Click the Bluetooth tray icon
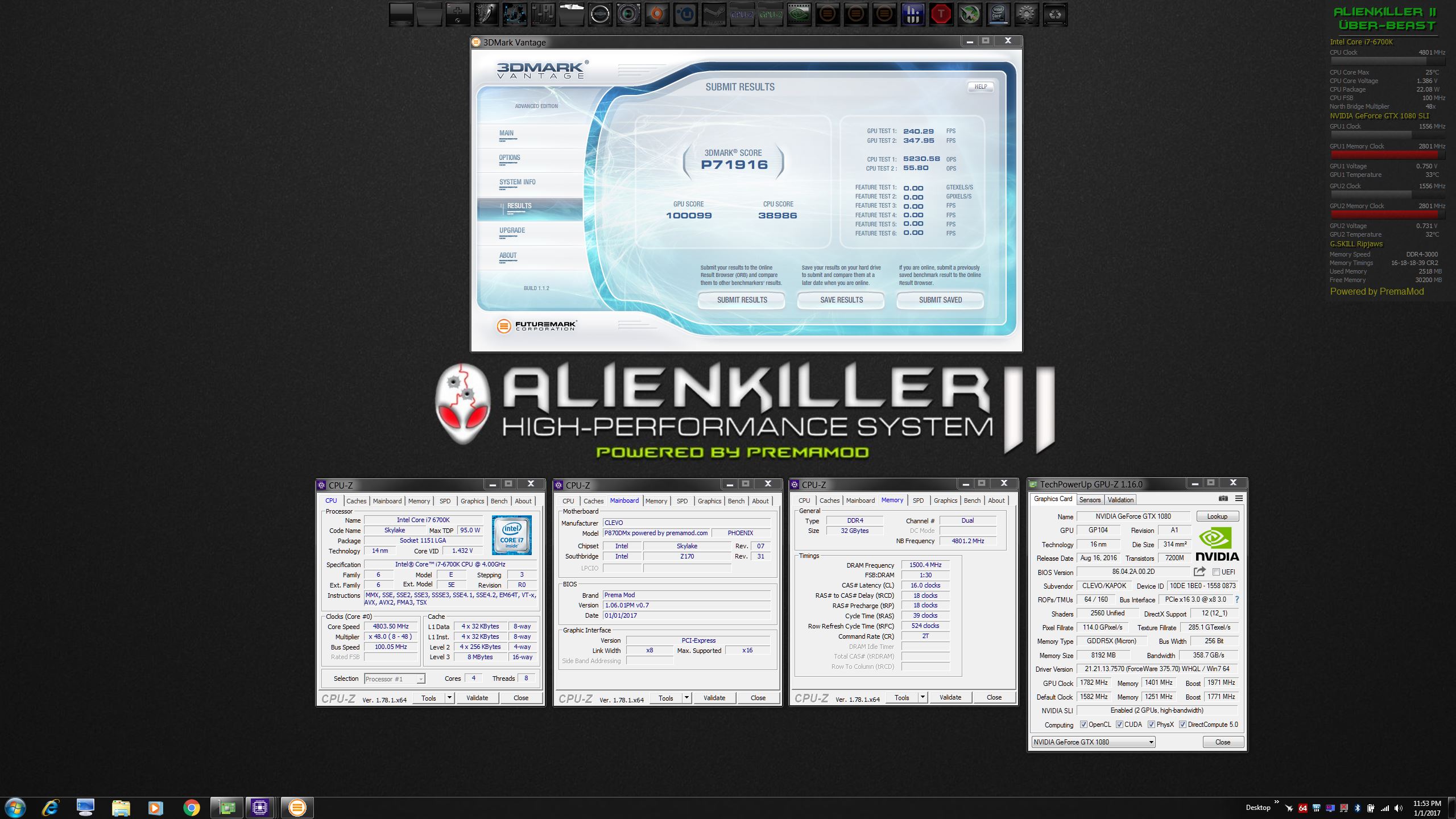This screenshot has width=1456, height=819. click(x=1357, y=808)
